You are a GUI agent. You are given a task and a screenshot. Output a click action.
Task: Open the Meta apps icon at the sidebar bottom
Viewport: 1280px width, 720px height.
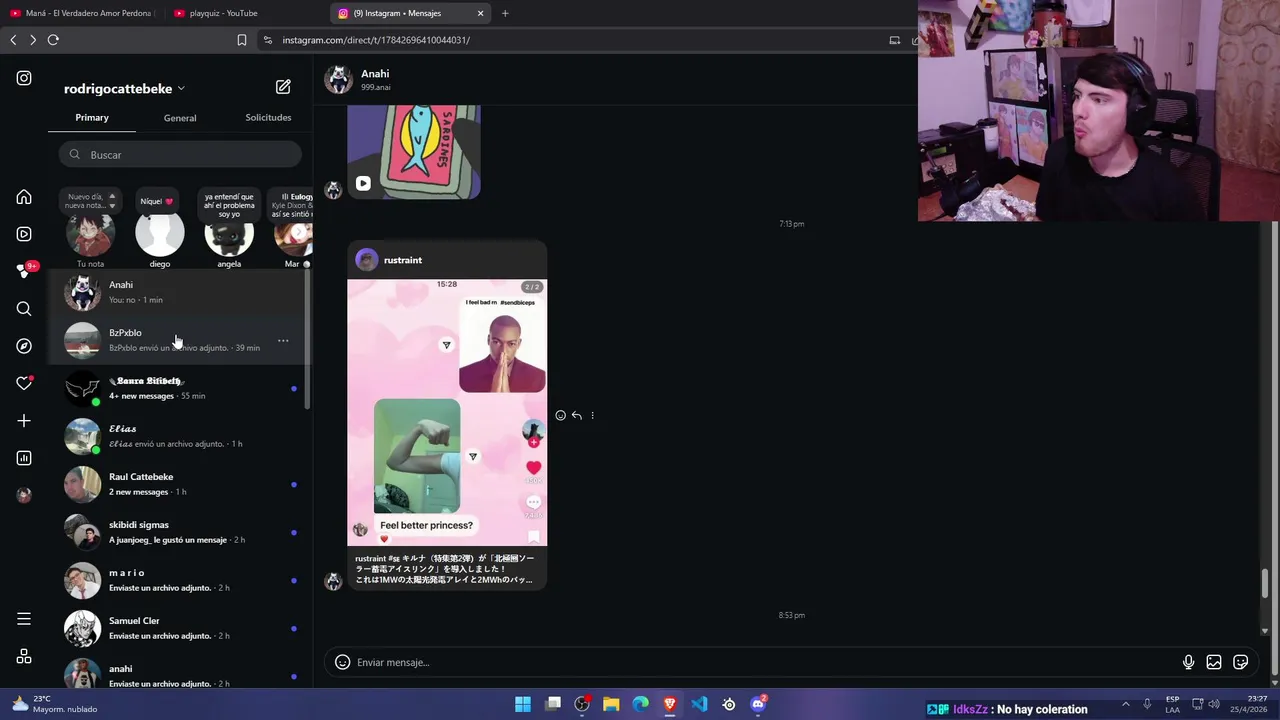pos(24,657)
